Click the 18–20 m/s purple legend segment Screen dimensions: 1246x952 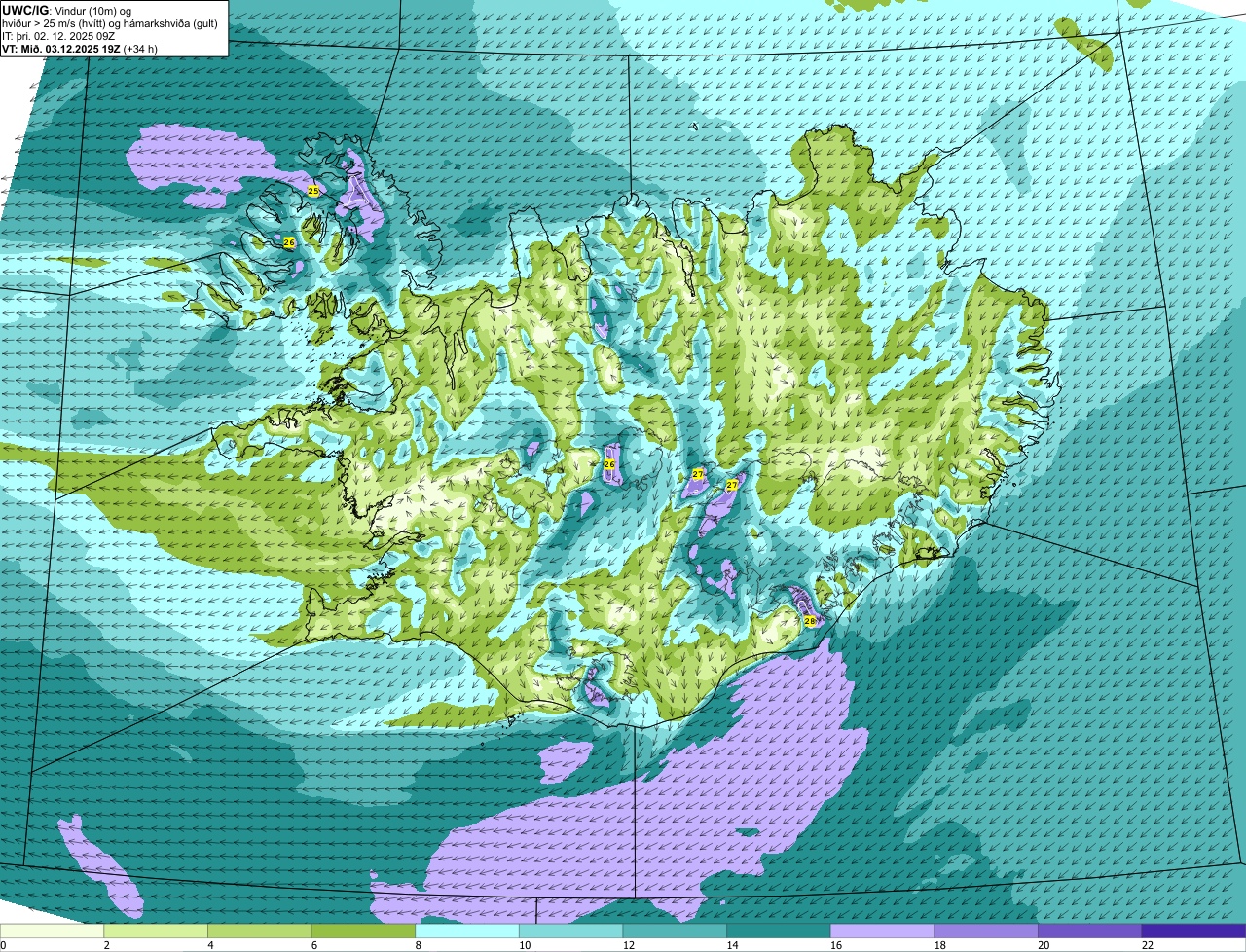pos(986,932)
